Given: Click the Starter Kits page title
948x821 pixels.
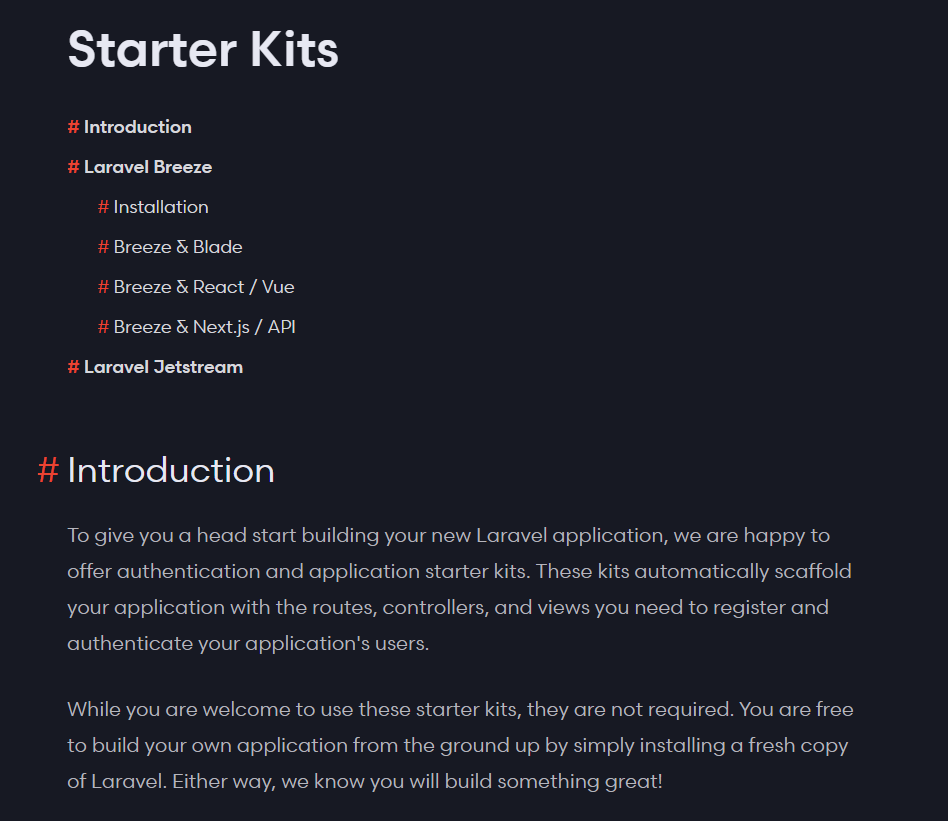Looking at the screenshot, I should (x=203, y=50).
